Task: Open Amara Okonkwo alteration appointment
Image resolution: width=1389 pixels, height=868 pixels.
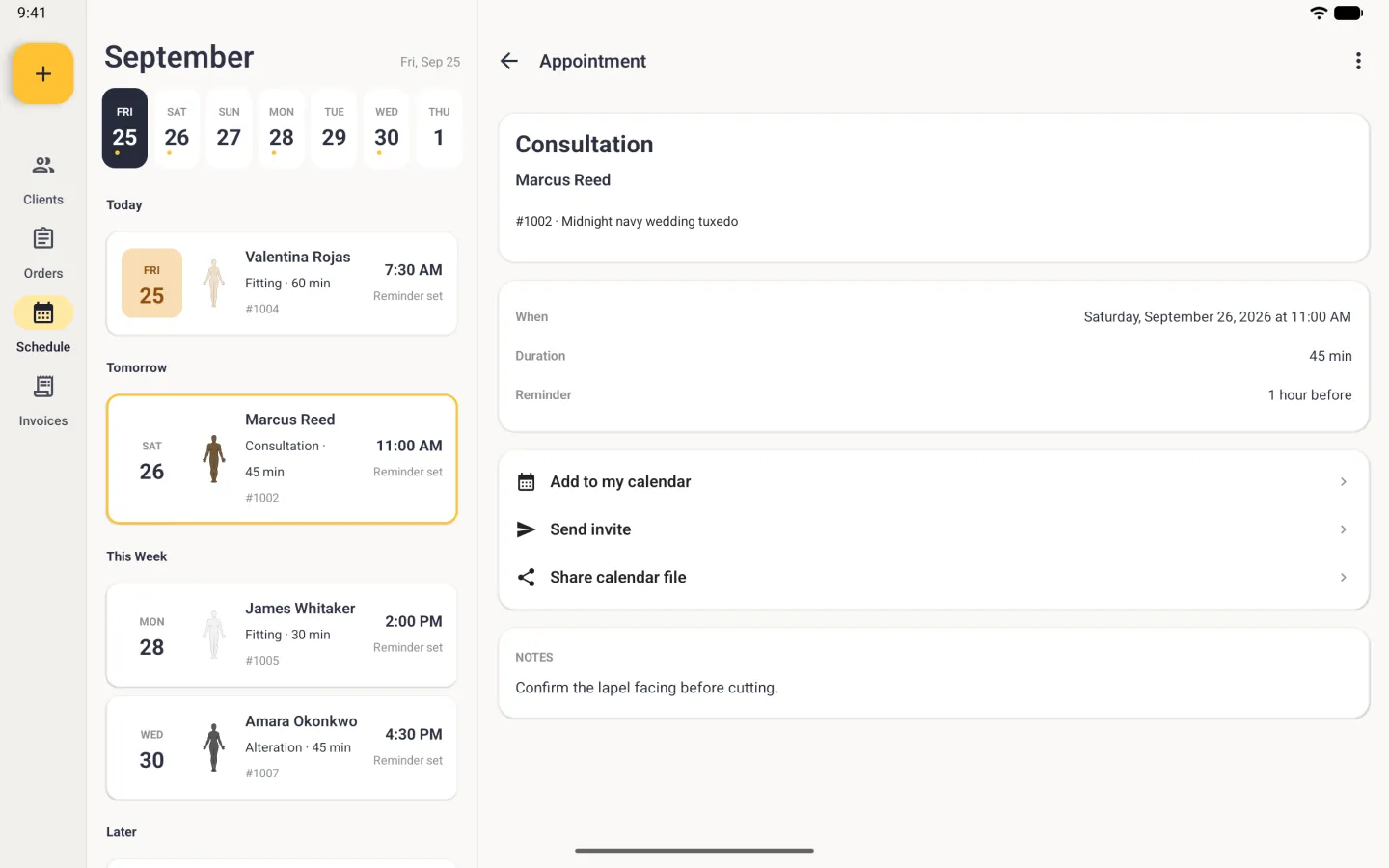Action: (x=282, y=747)
